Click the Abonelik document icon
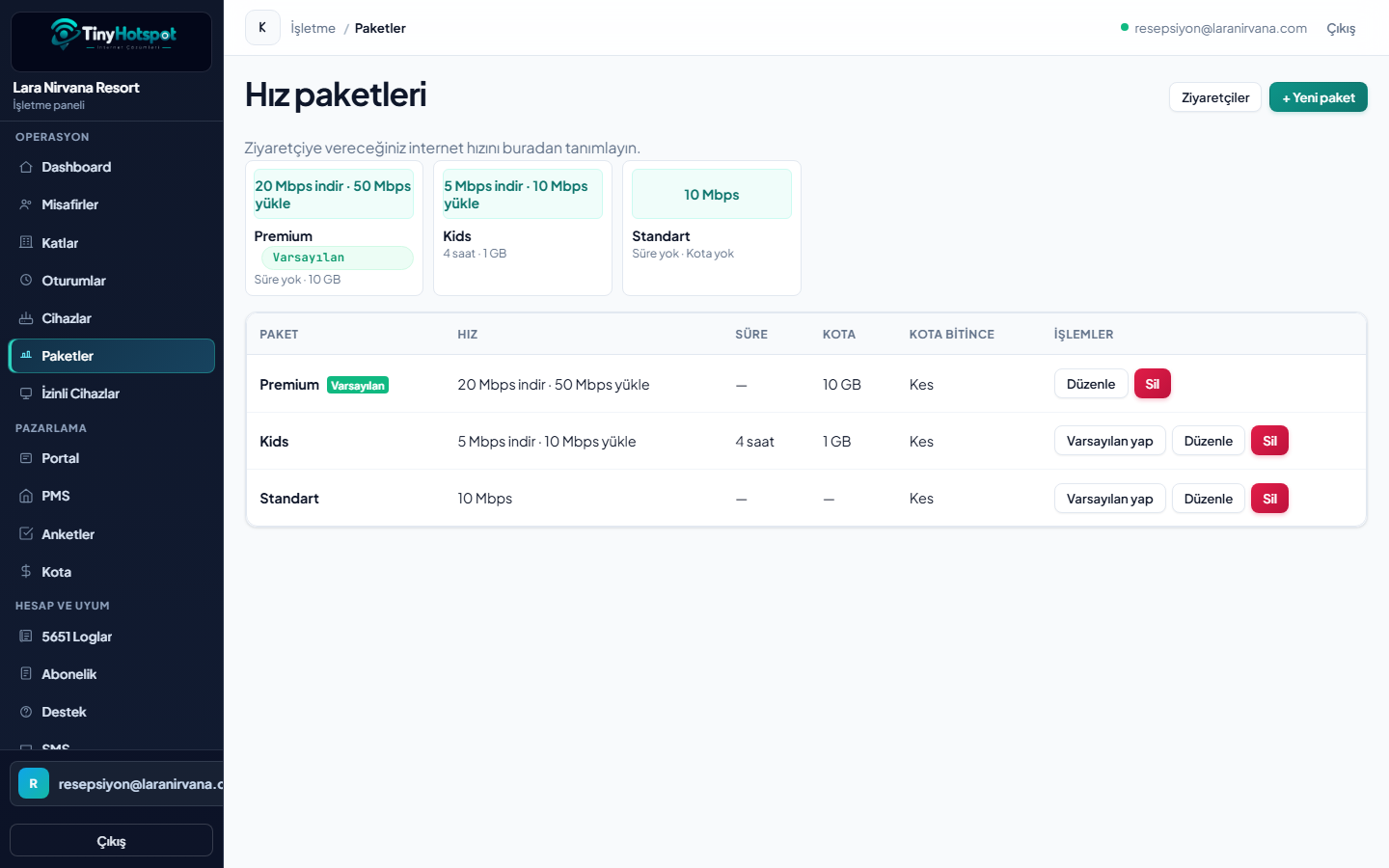 click(x=26, y=674)
